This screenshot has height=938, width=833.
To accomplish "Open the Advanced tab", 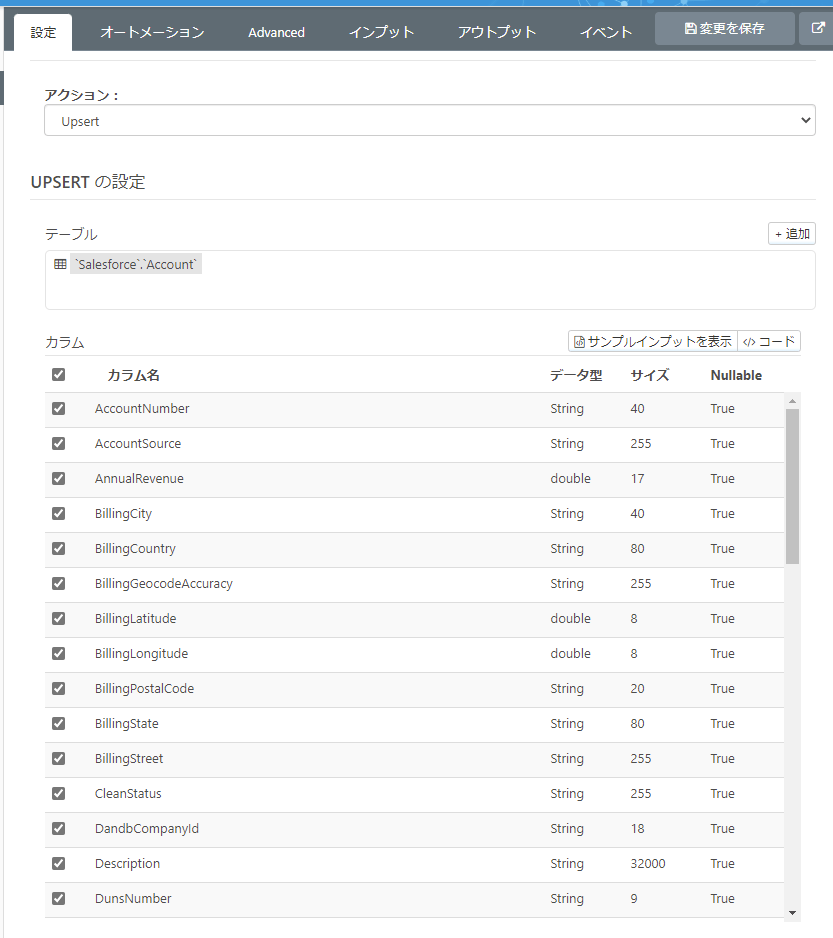I will (276, 32).
